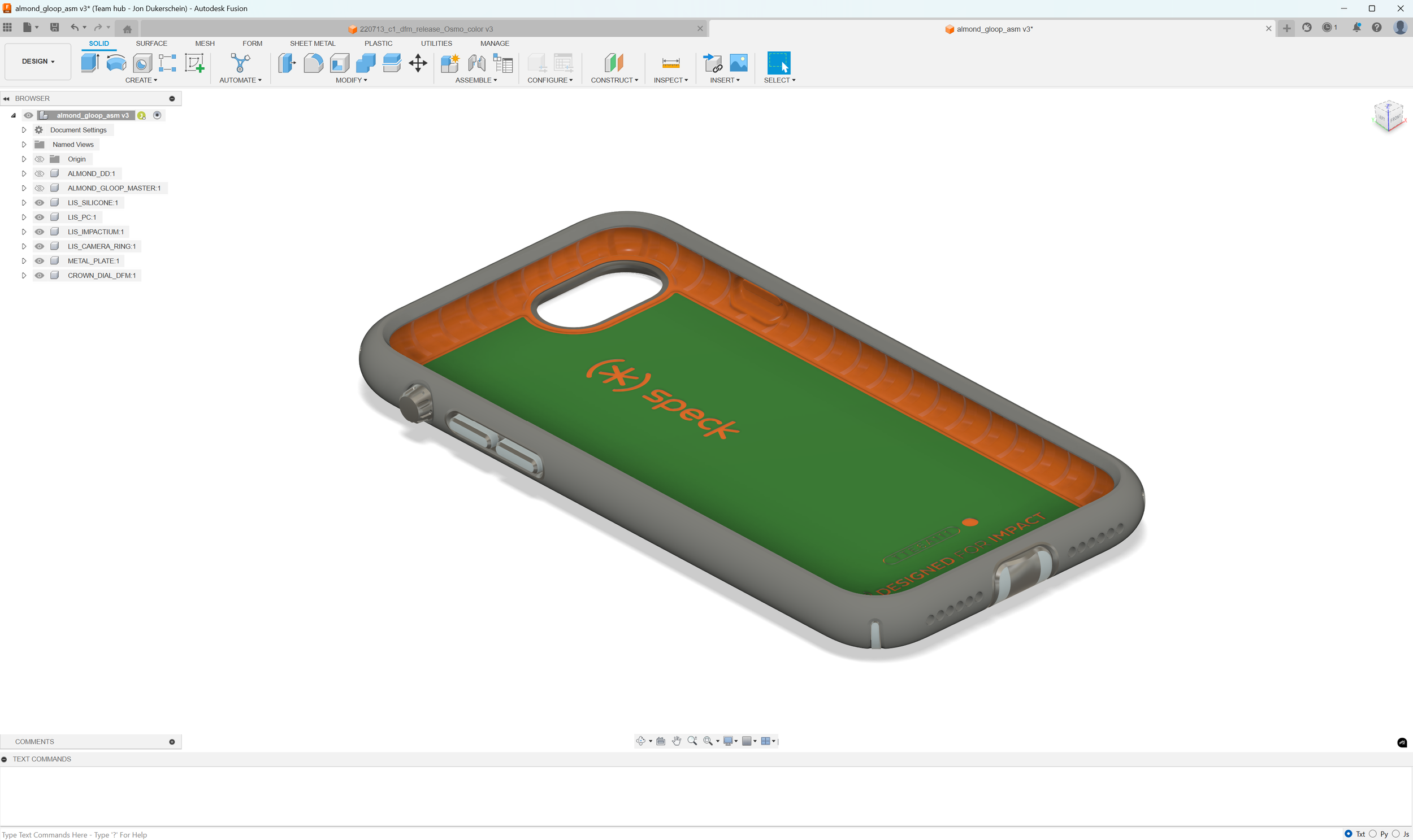Click the Extrude tool icon
1413x840 pixels.
pyautogui.click(x=89, y=62)
